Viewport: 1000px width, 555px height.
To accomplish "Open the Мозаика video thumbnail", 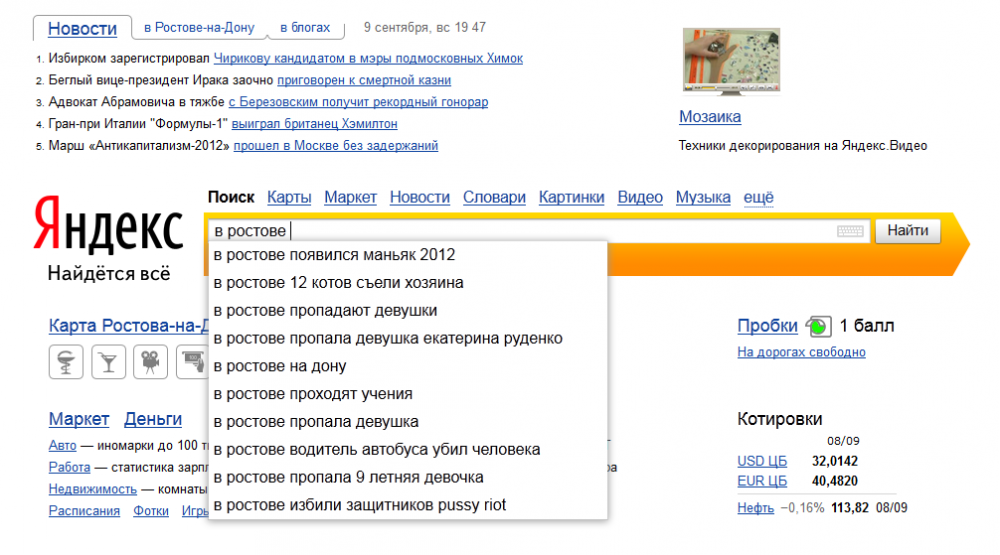I will tap(731, 62).
